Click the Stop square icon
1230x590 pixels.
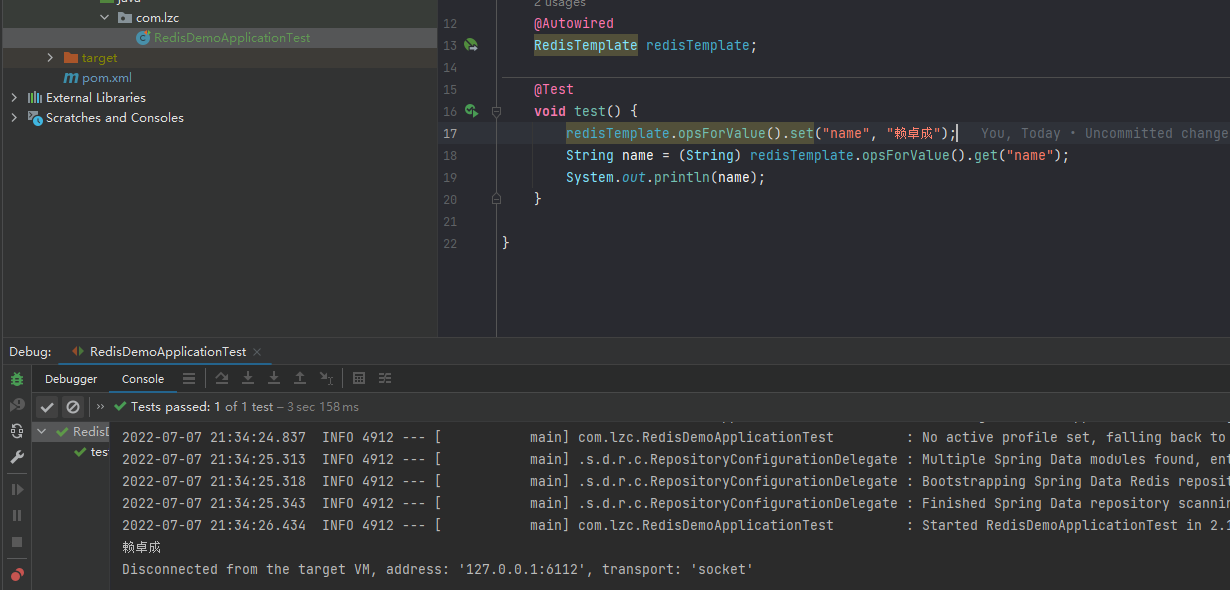click(17, 541)
